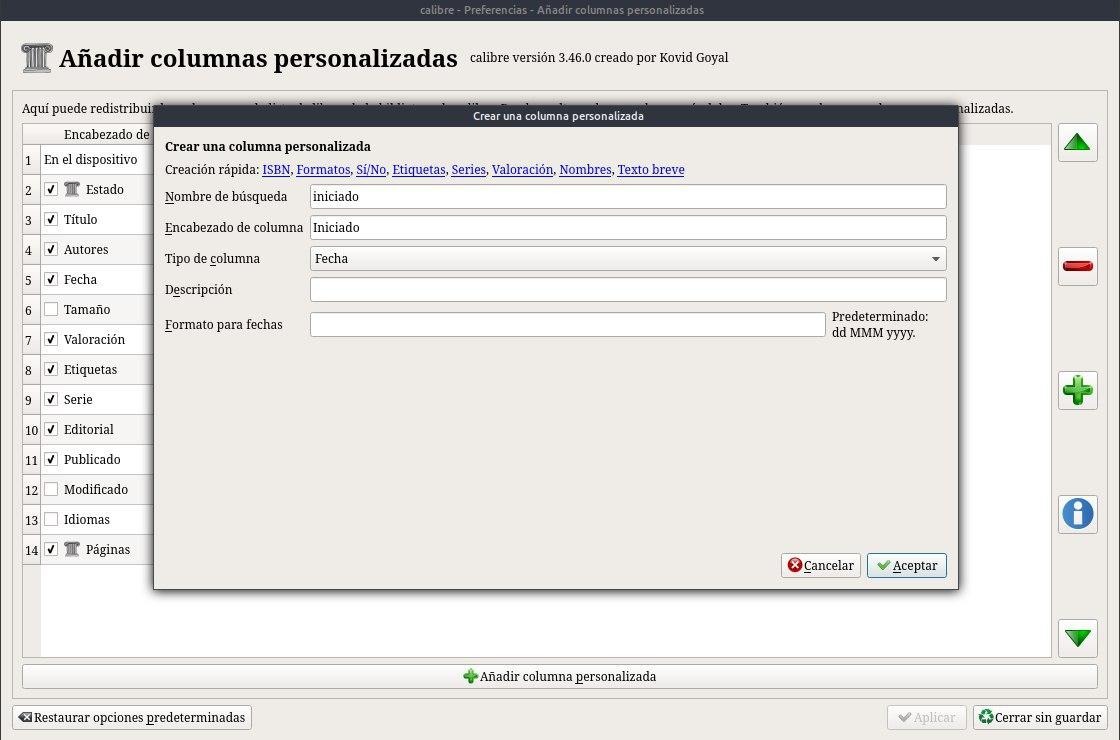Select the 'En el dispositivo' row
1120x740 pixels.
97,159
